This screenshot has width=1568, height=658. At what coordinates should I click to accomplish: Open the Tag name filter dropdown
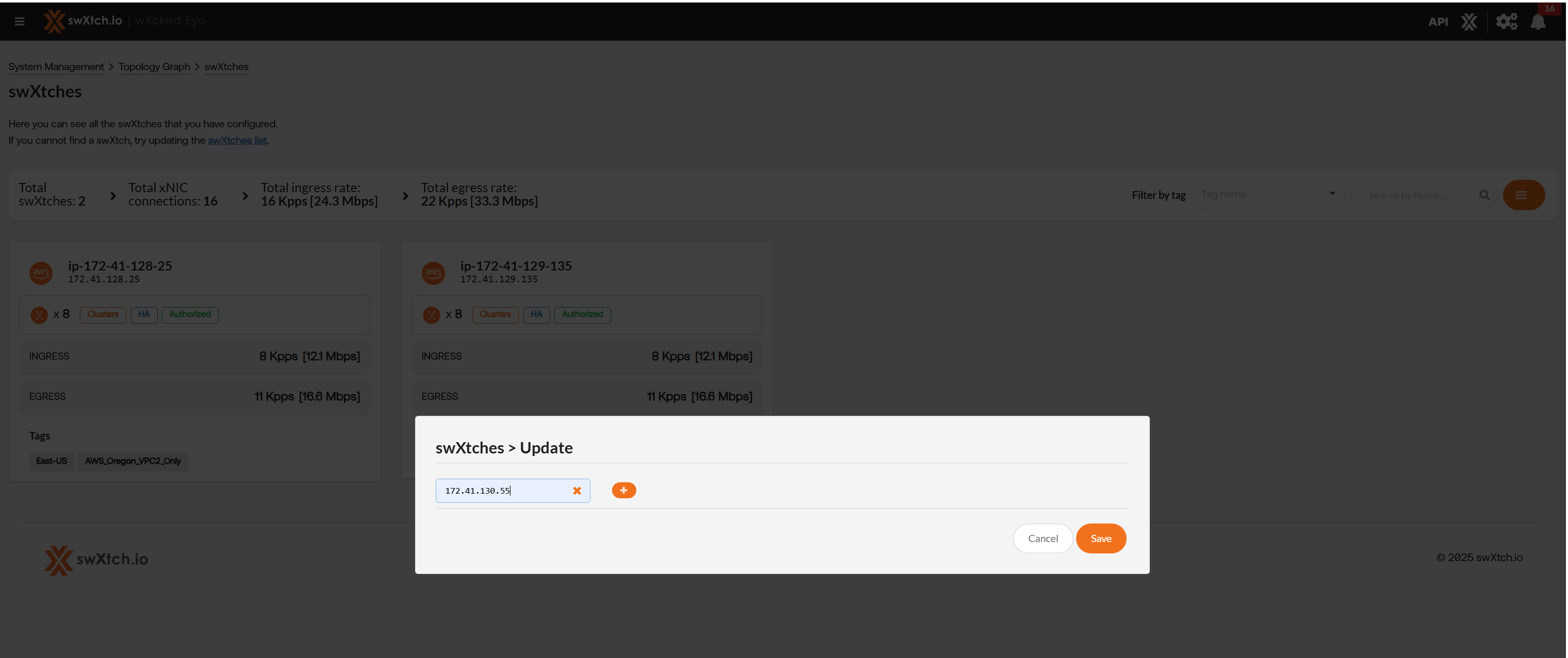1267,195
